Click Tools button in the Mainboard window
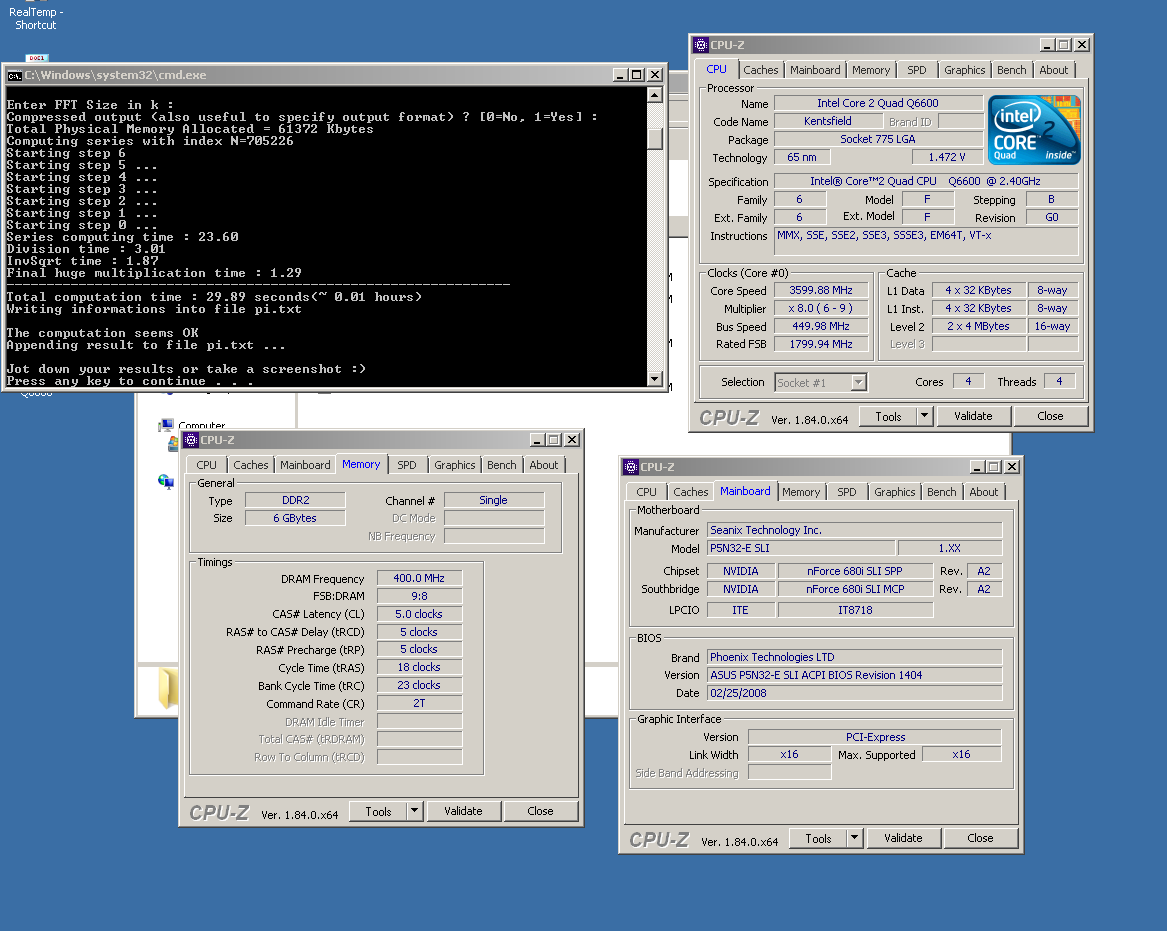This screenshot has height=931, width=1167. (818, 838)
